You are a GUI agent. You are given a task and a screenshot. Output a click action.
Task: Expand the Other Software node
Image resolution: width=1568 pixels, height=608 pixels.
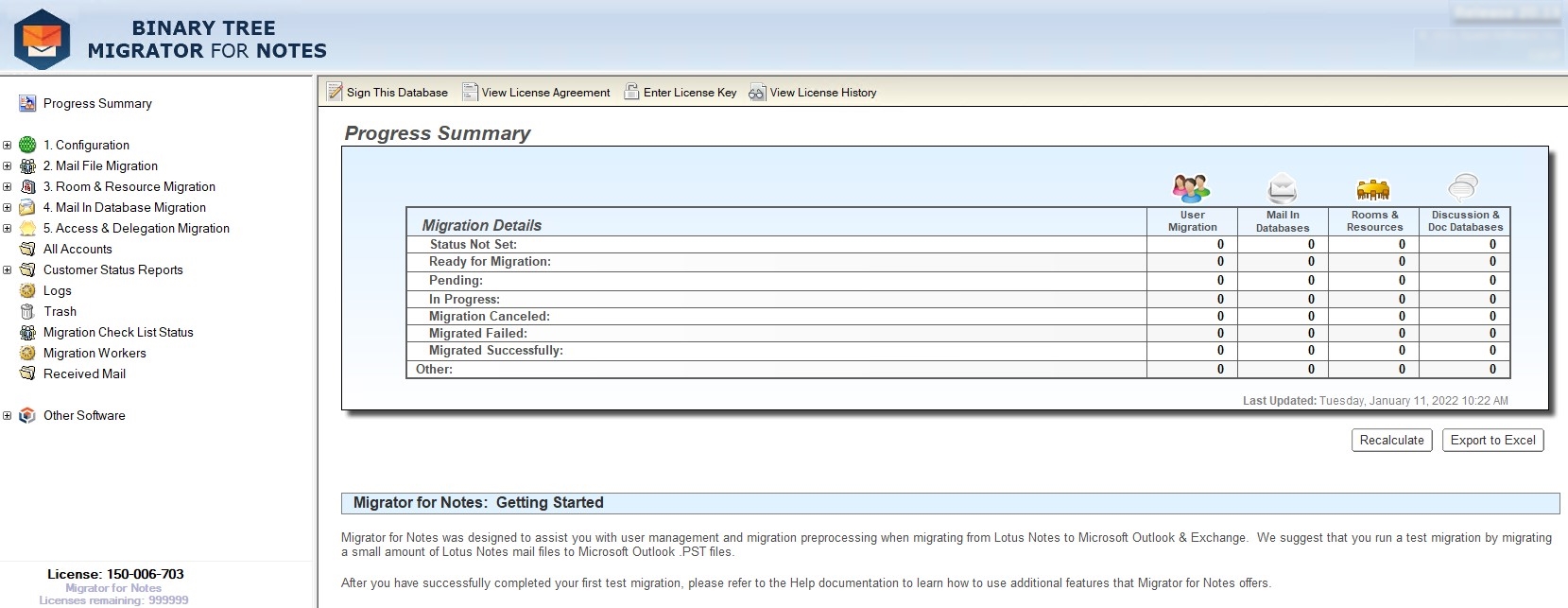(x=7, y=415)
